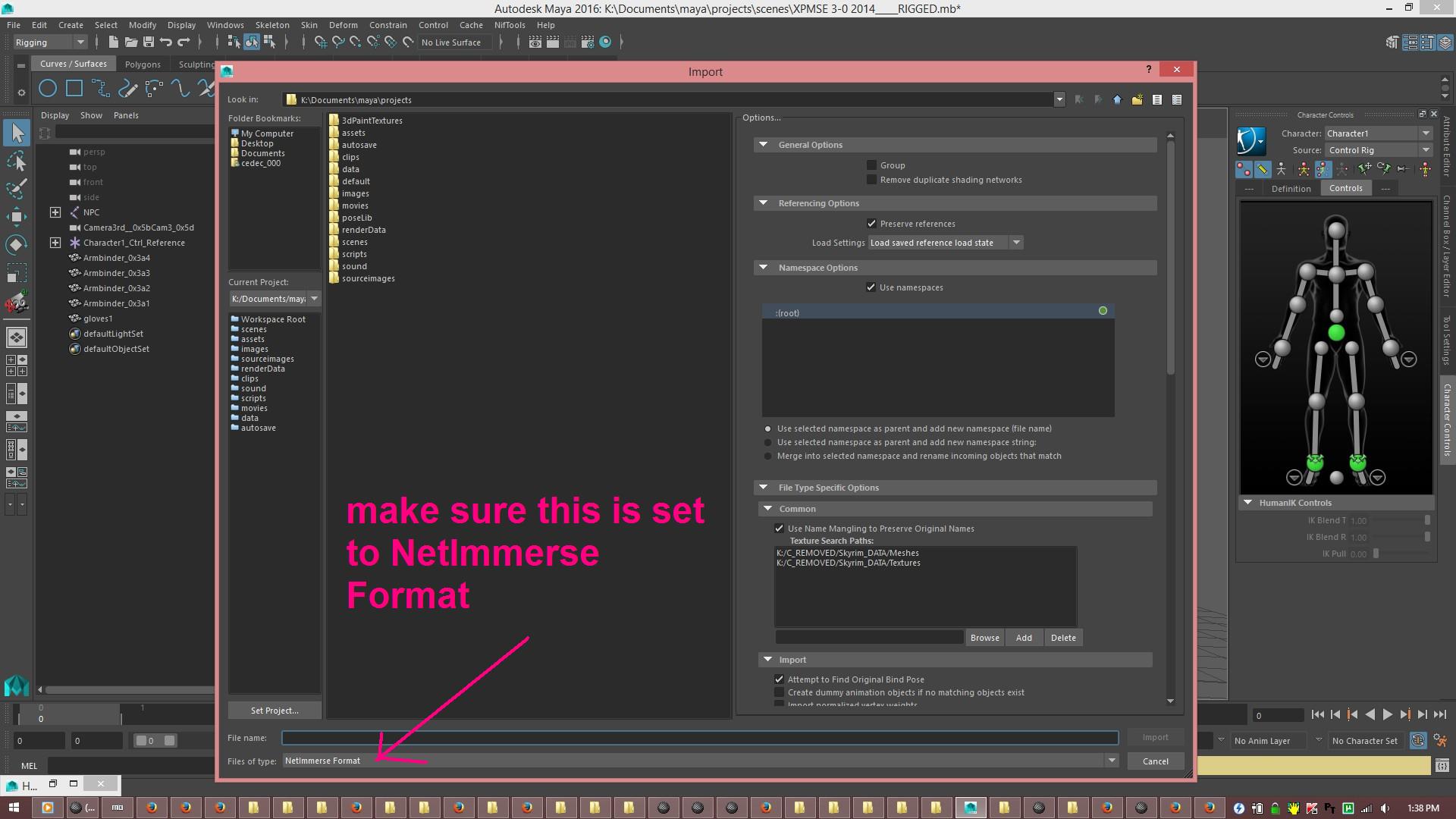The height and width of the screenshot is (819, 1456).
Task: Open Load Settings dropdown
Action: pyautogui.click(x=946, y=243)
